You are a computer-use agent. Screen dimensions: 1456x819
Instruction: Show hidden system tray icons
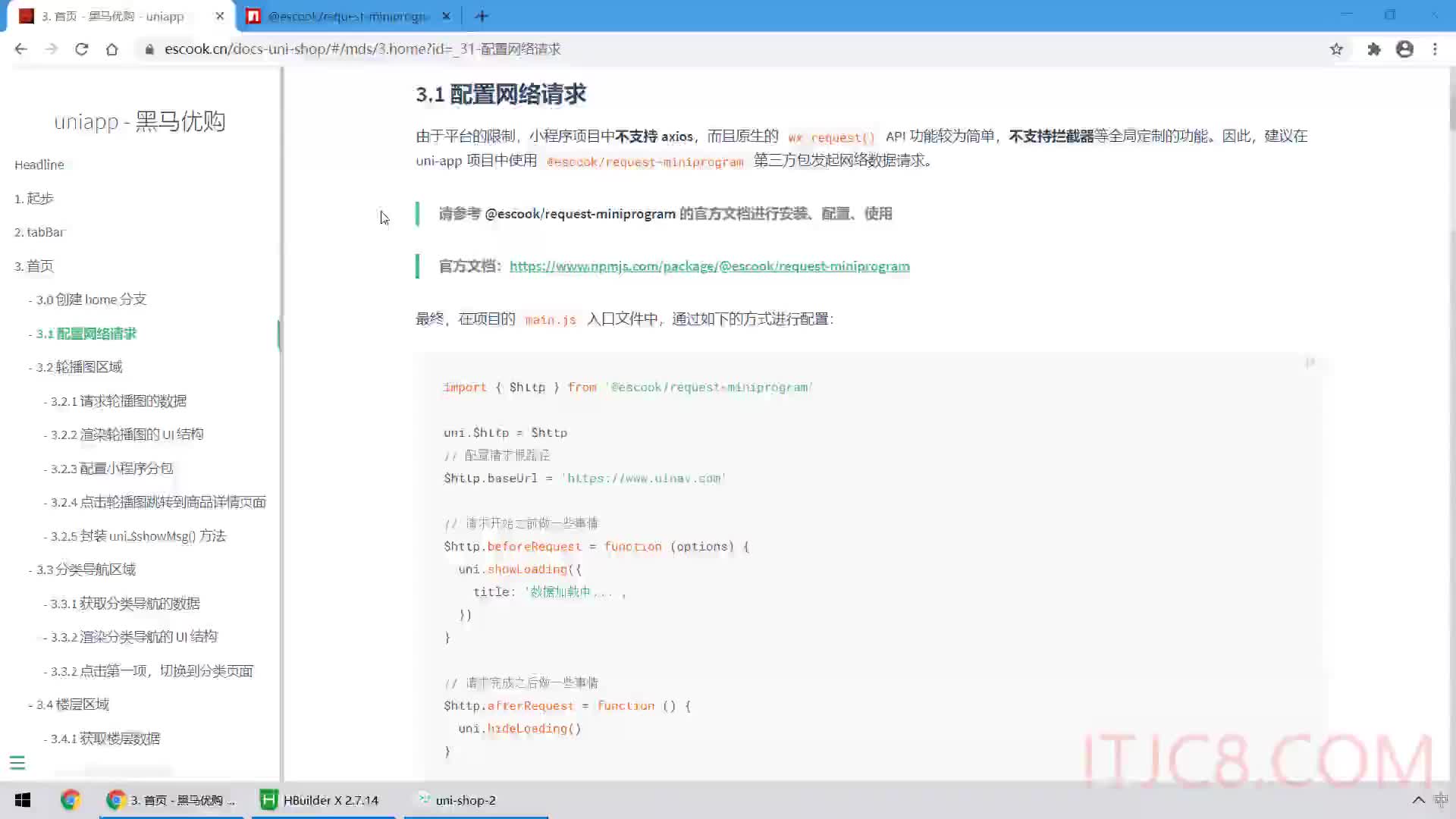click(x=1418, y=800)
